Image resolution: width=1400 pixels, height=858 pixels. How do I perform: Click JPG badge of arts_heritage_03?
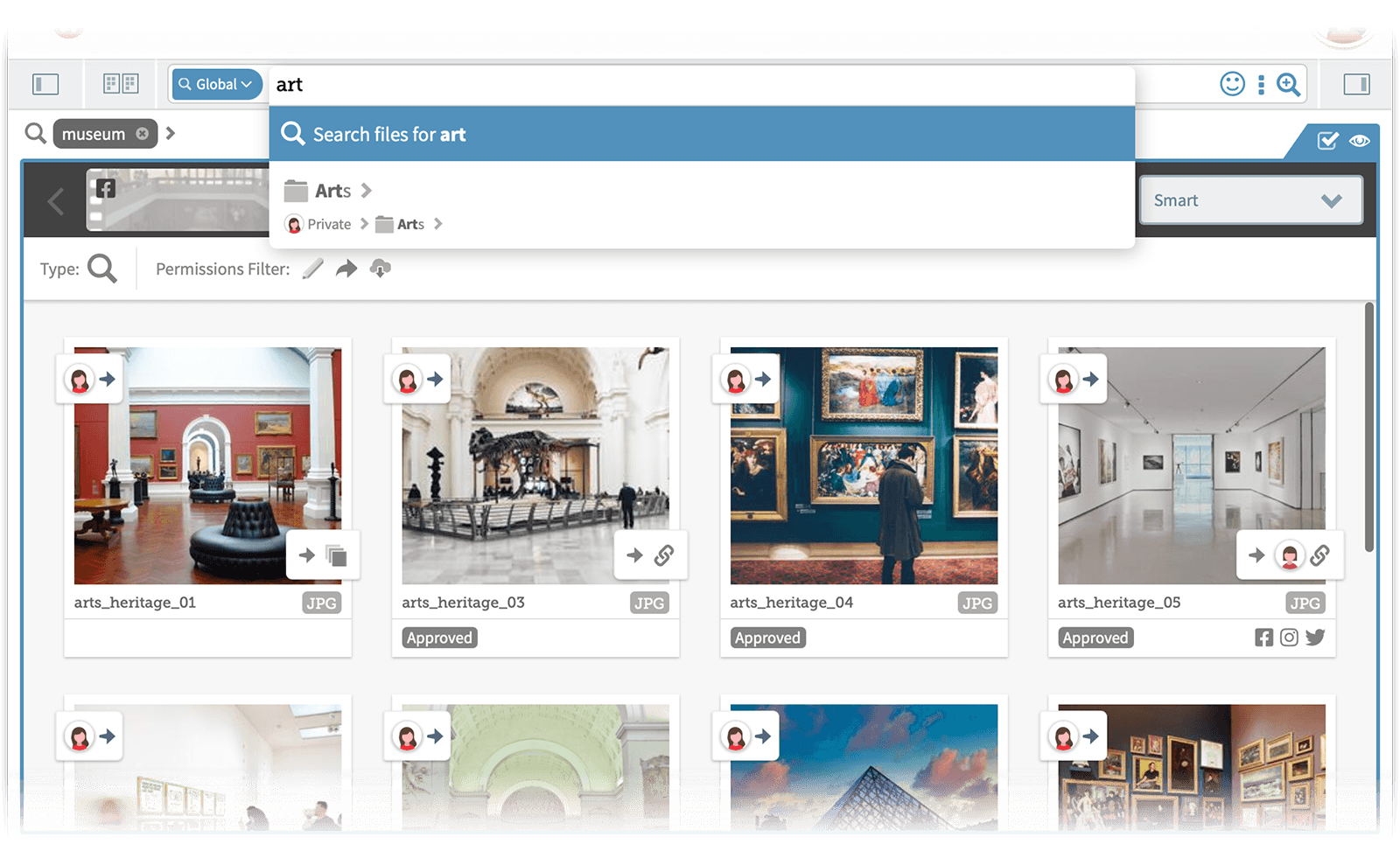[x=649, y=603]
